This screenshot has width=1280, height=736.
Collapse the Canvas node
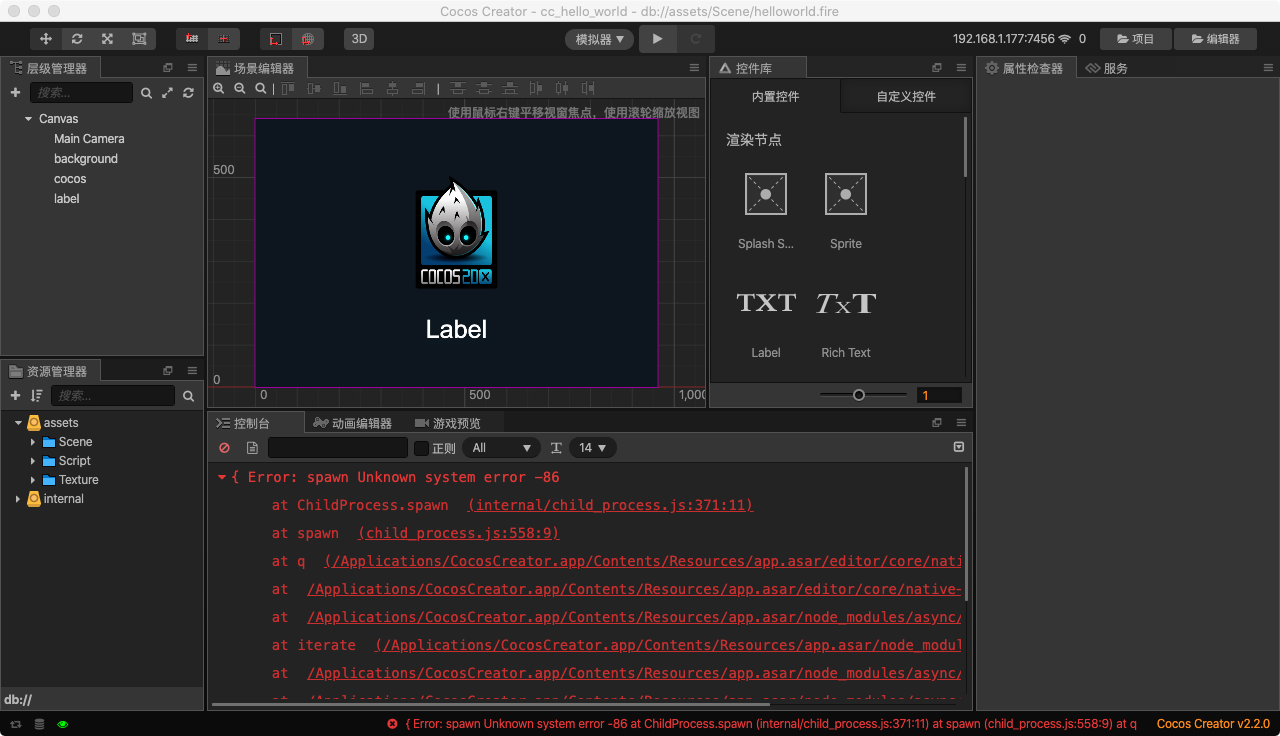[x=29, y=119]
